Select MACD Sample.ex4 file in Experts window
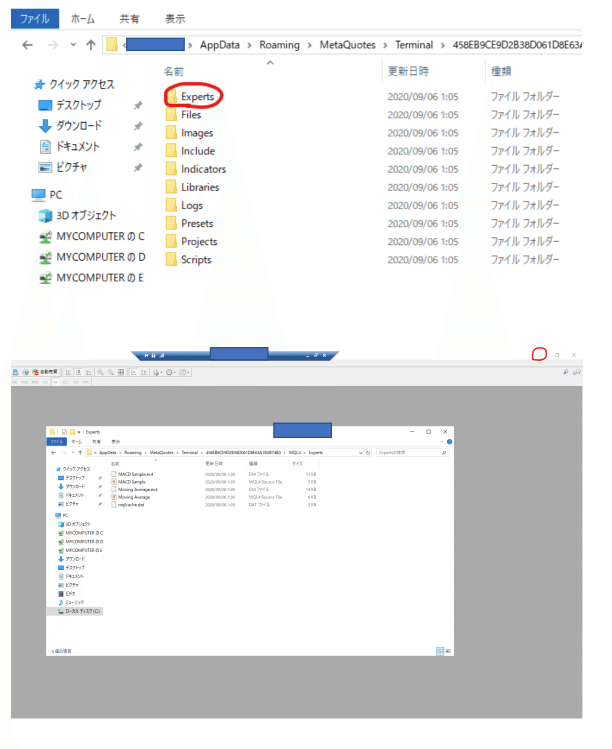The height and width of the screenshot is (749, 612). [132, 474]
